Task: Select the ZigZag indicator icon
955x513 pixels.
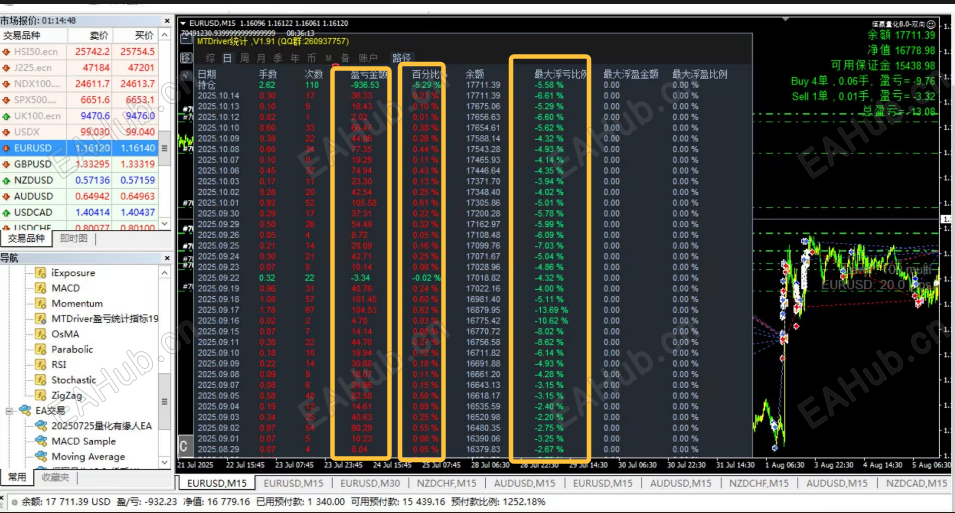Action: [41, 395]
